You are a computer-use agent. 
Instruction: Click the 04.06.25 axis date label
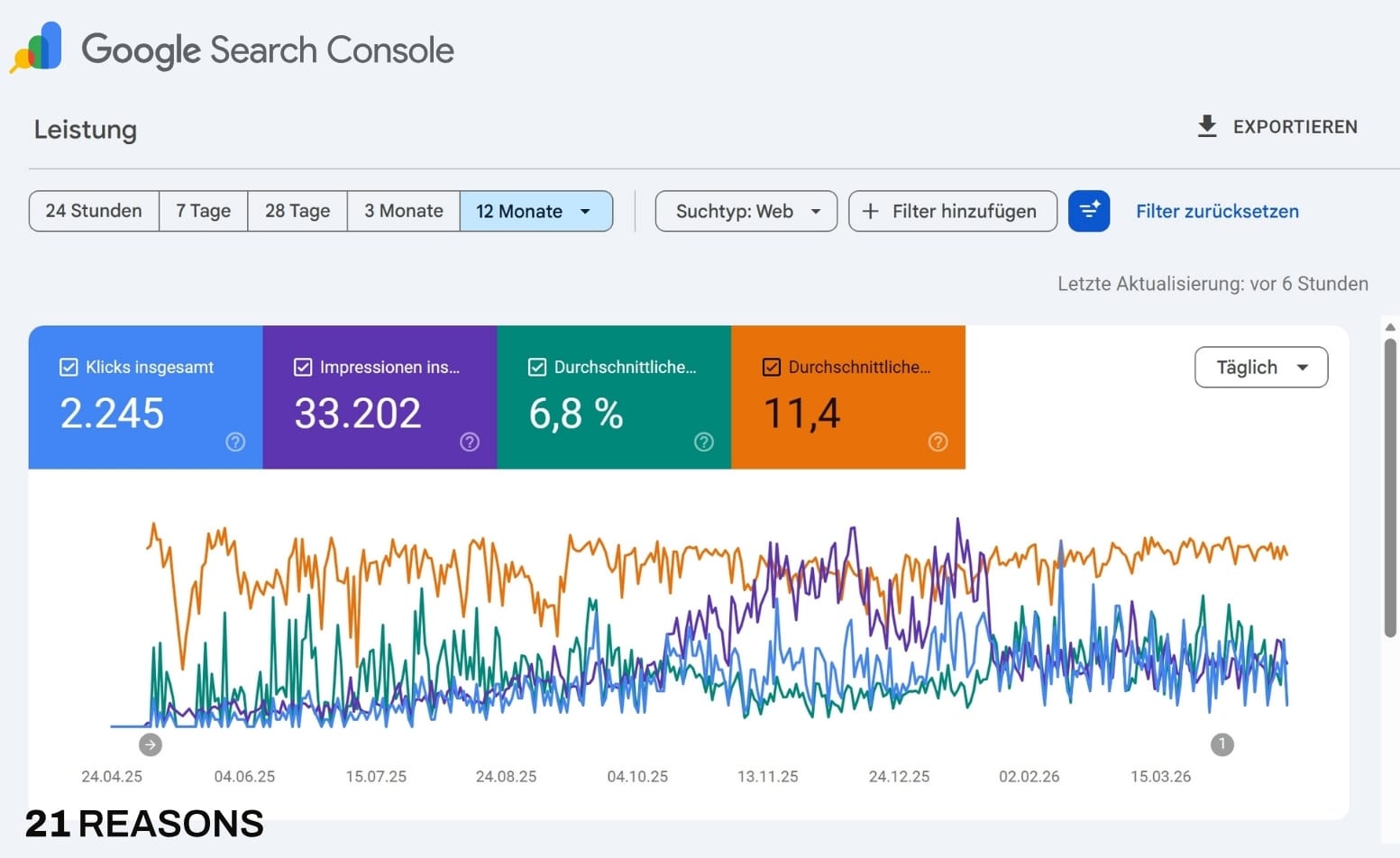[244, 776]
